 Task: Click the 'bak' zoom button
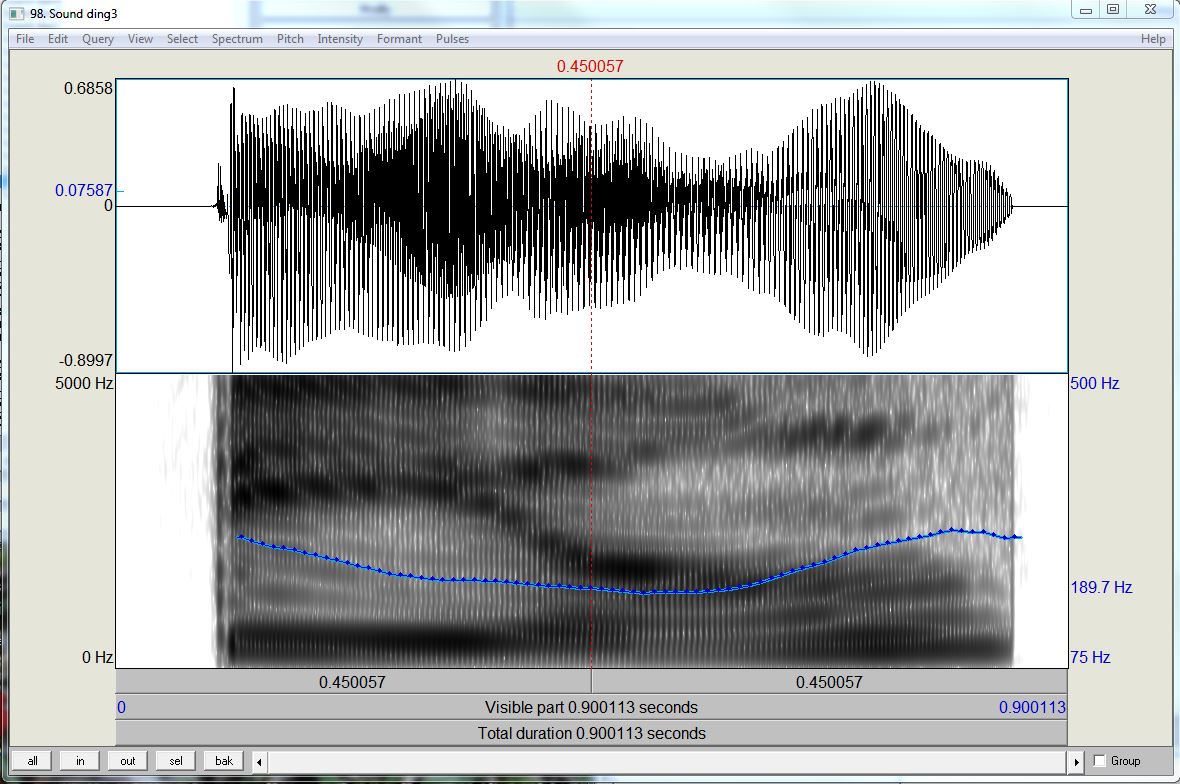(x=224, y=761)
